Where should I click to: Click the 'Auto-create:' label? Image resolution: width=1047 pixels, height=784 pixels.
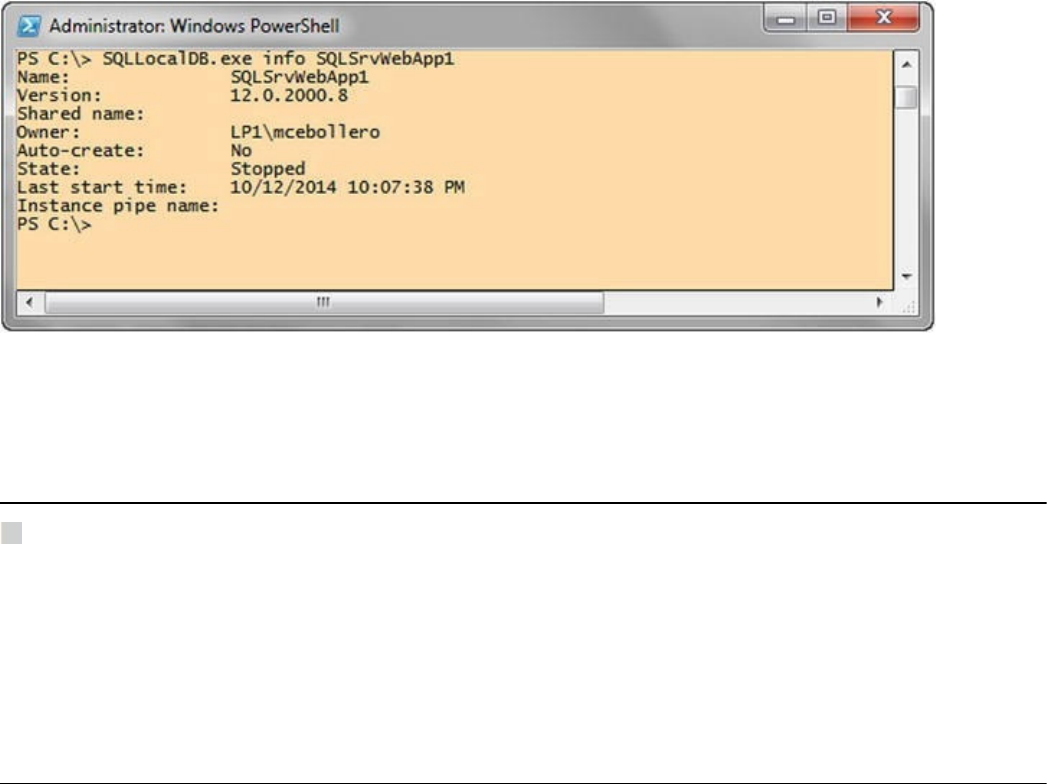pos(81,151)
